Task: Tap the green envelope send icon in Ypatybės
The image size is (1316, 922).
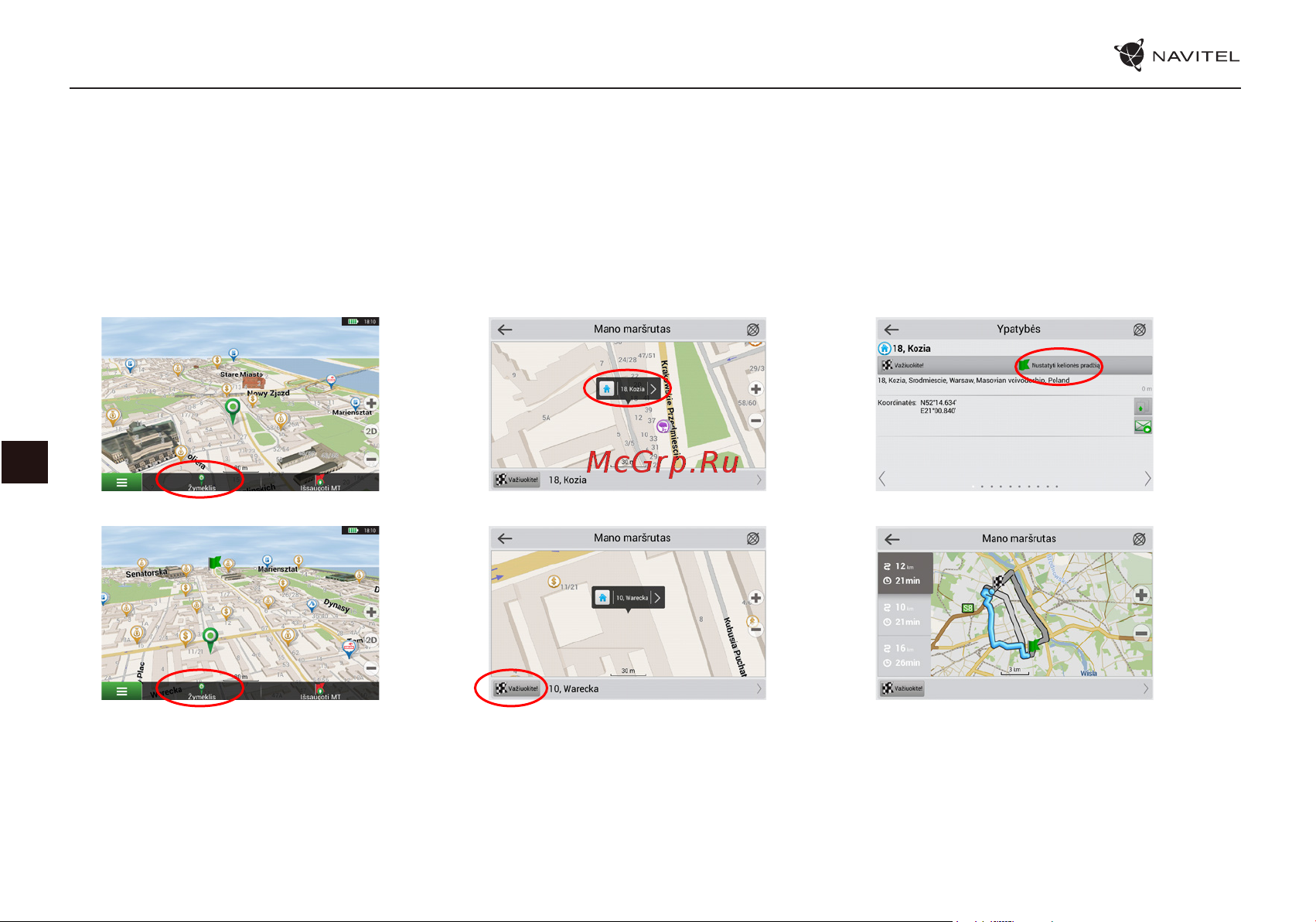Action: [1143, 426]
